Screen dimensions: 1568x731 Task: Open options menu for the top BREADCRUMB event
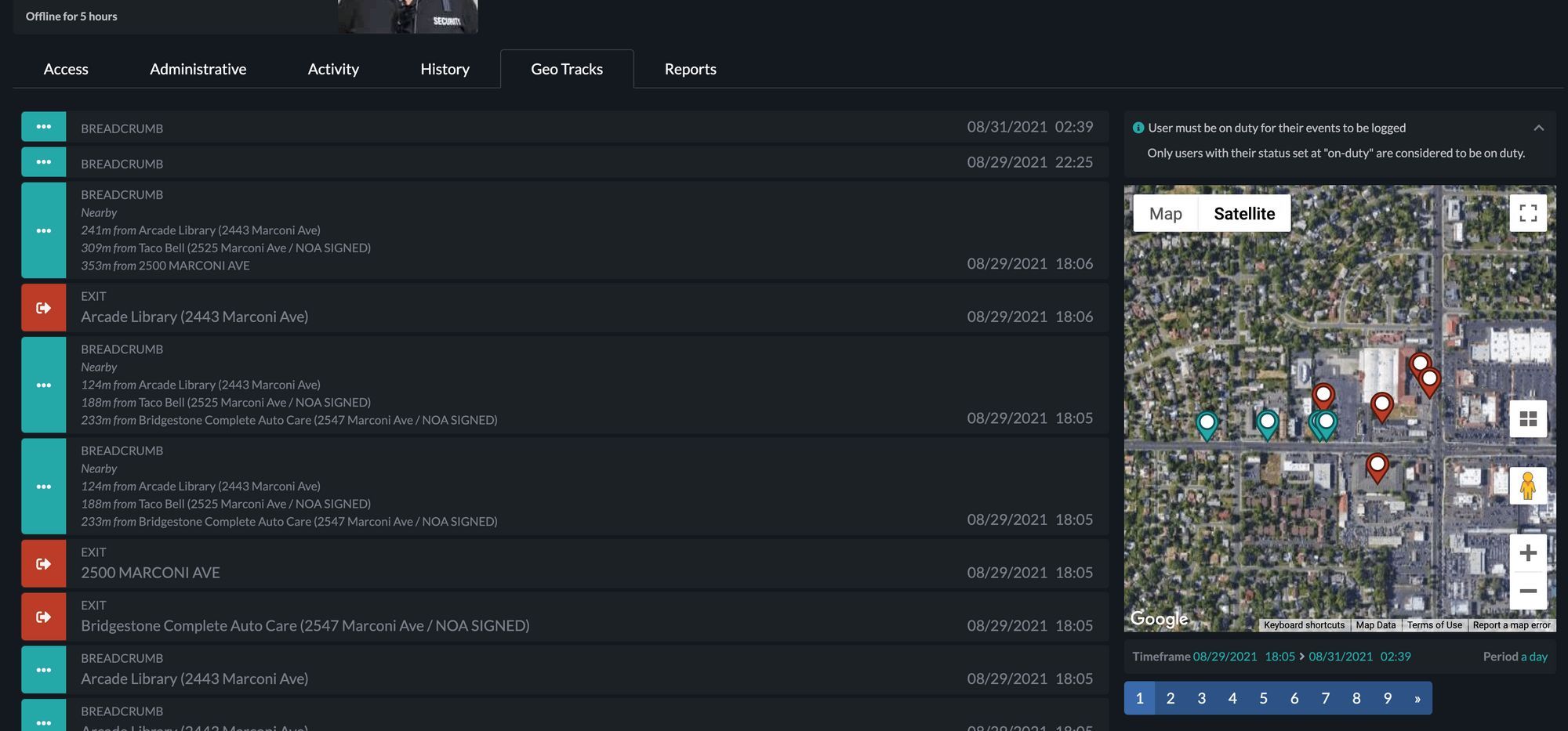coord(43,126)
